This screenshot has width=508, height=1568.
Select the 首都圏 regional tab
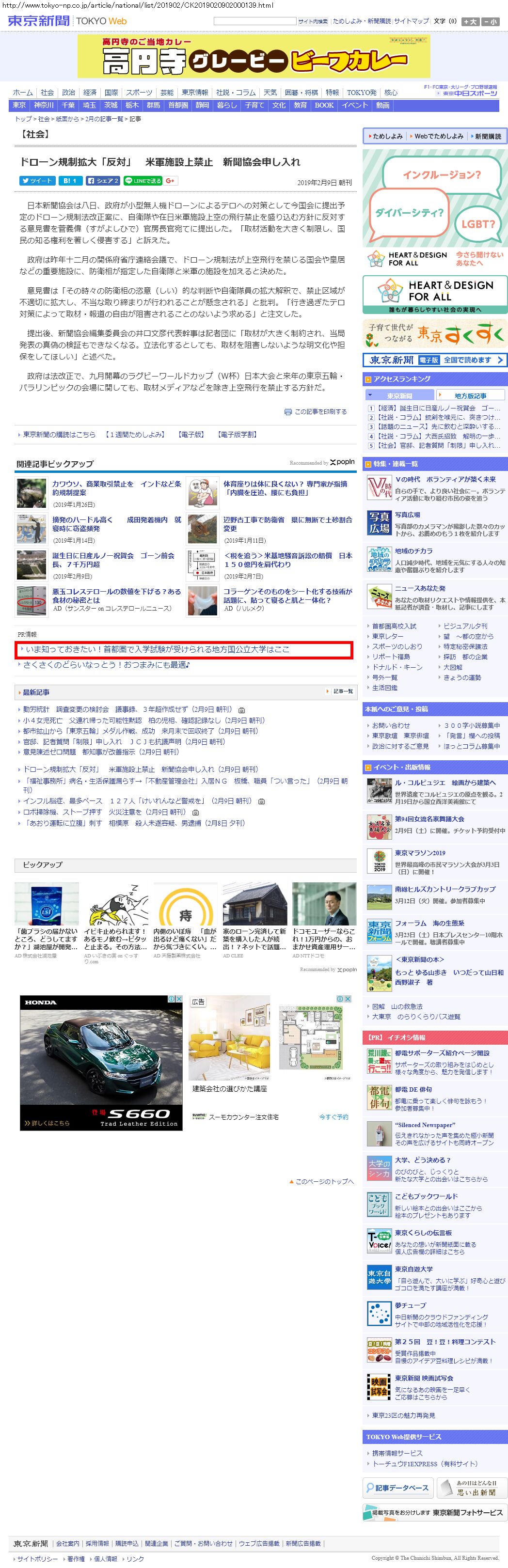pyautogui.click(x=178, y=105)
